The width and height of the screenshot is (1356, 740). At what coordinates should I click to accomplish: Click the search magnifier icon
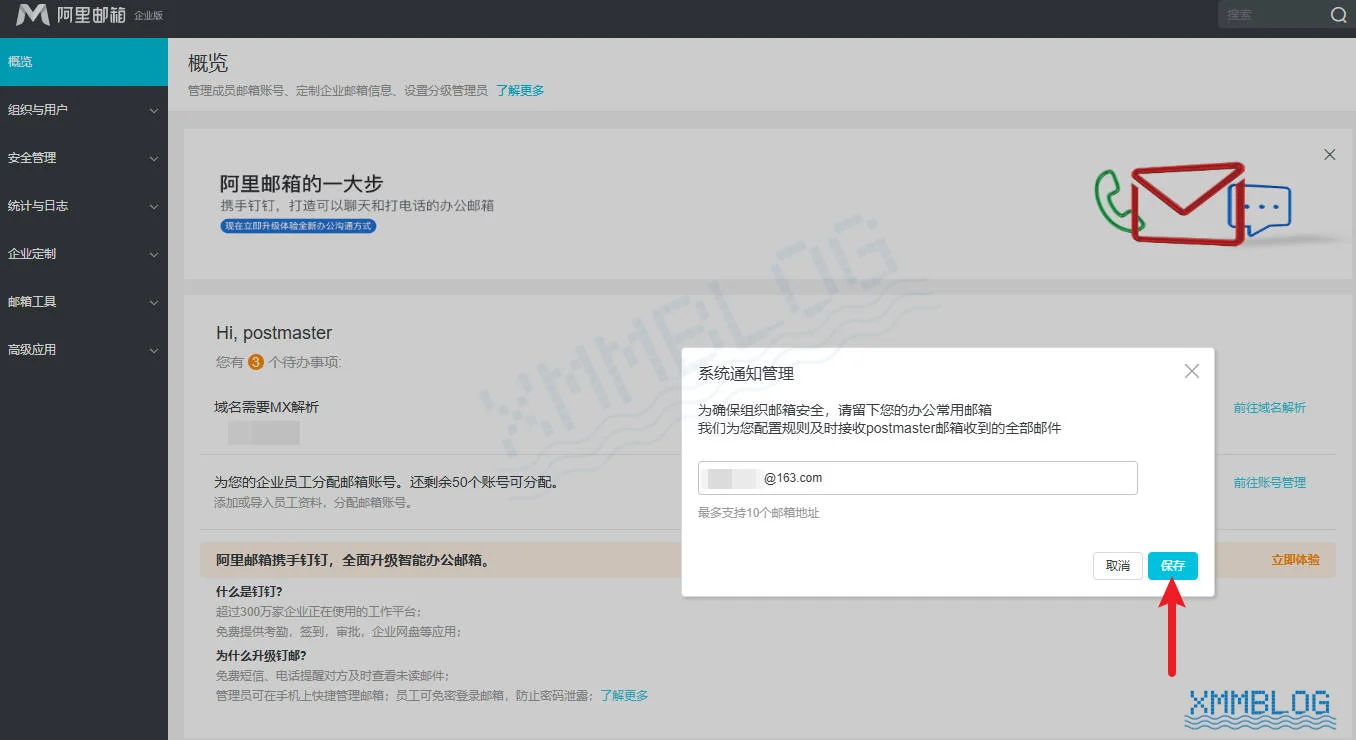click(x=1338, y=15)
